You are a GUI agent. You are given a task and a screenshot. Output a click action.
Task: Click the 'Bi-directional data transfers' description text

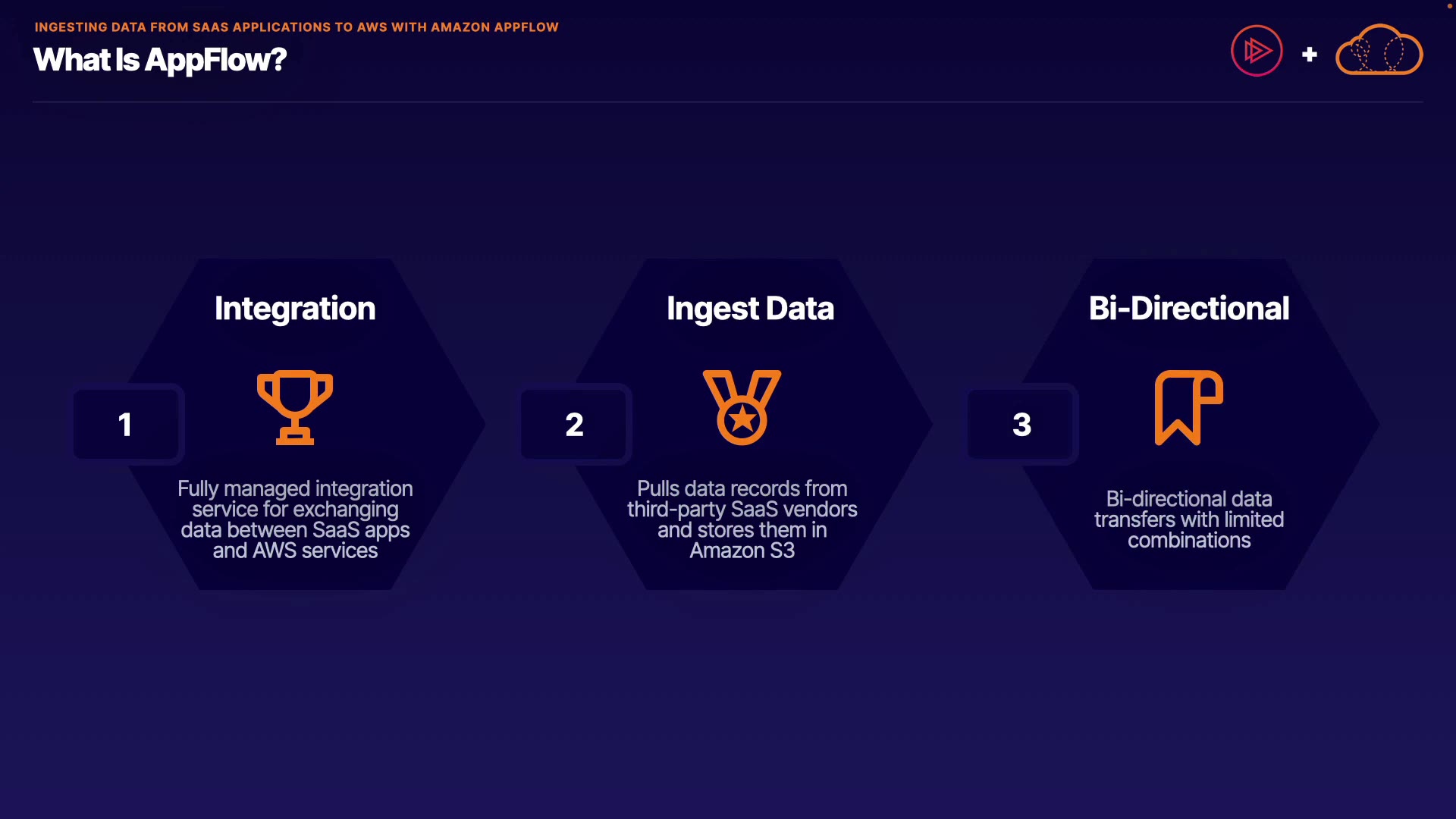tap(1188, 519)
